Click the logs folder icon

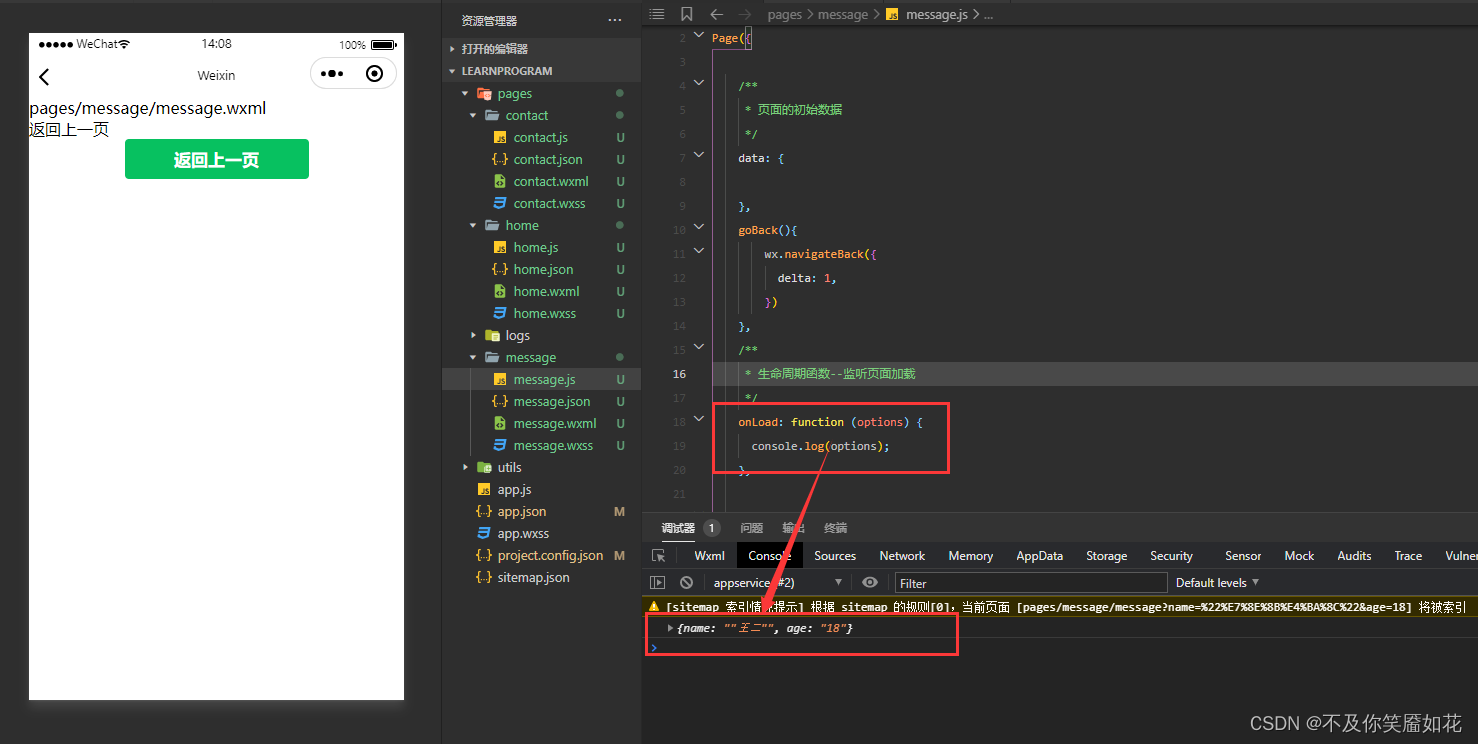[x=492, y=336]
